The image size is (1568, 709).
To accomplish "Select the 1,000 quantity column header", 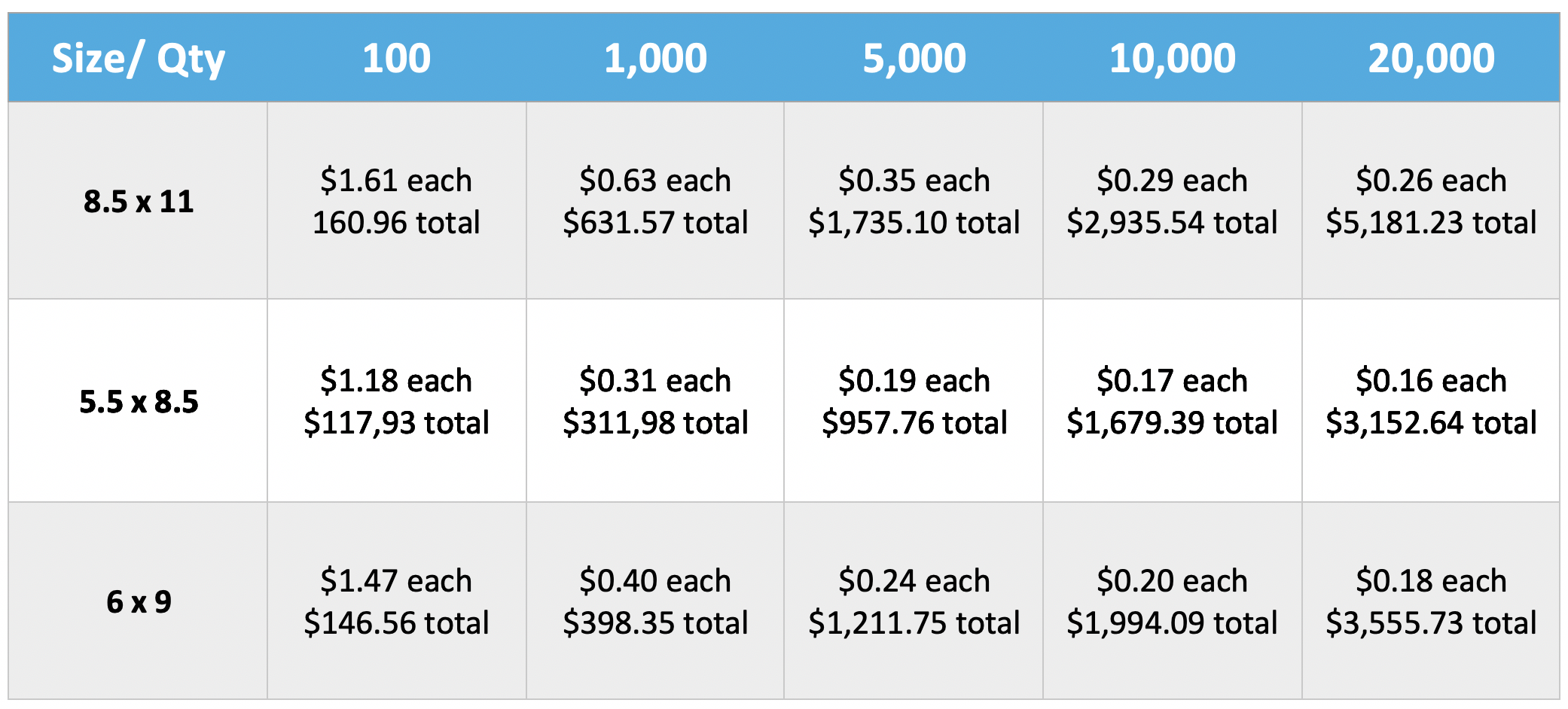I will [x=655, y=57].
